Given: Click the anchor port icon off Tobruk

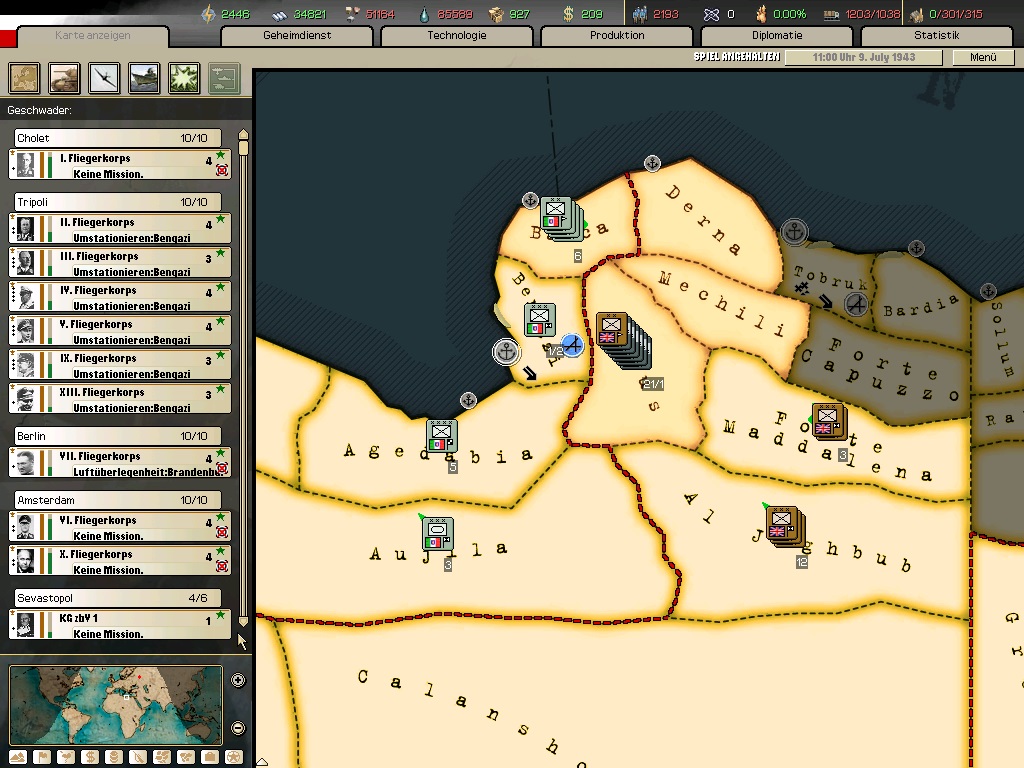Looking at the screenshot, I should coord(794,232).
